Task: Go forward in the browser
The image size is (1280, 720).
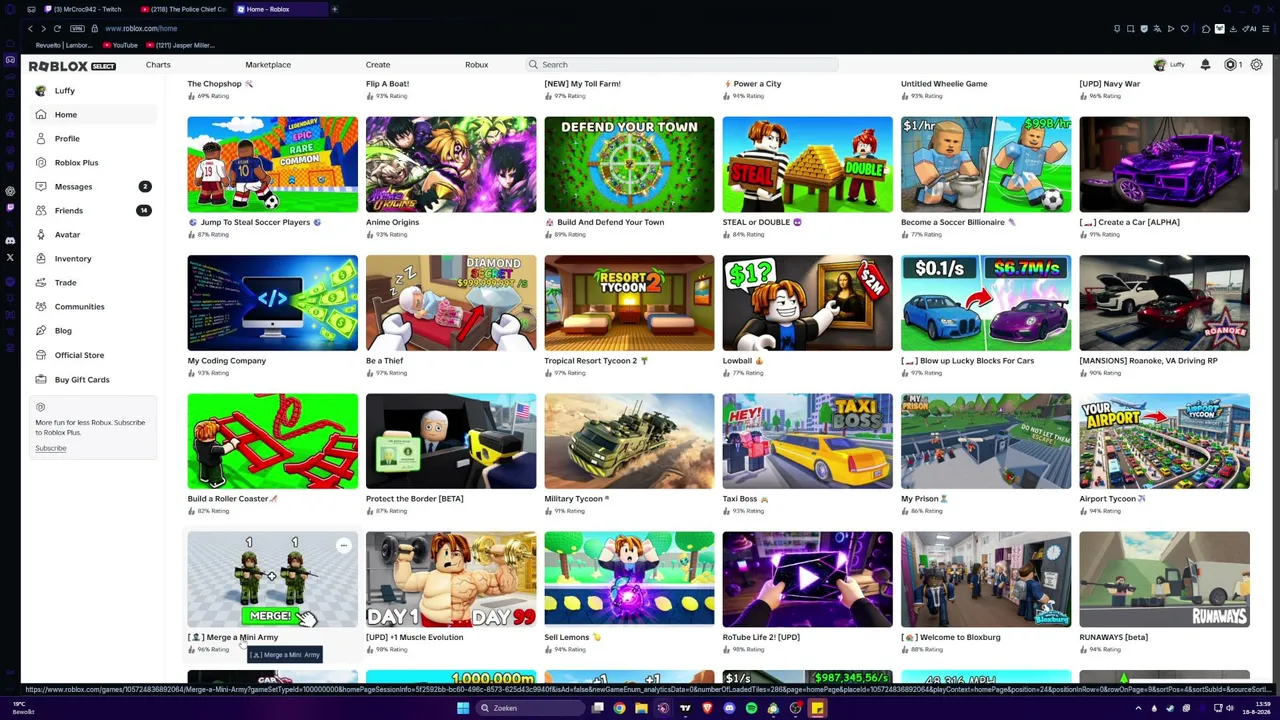Action: tap(44, 28)
